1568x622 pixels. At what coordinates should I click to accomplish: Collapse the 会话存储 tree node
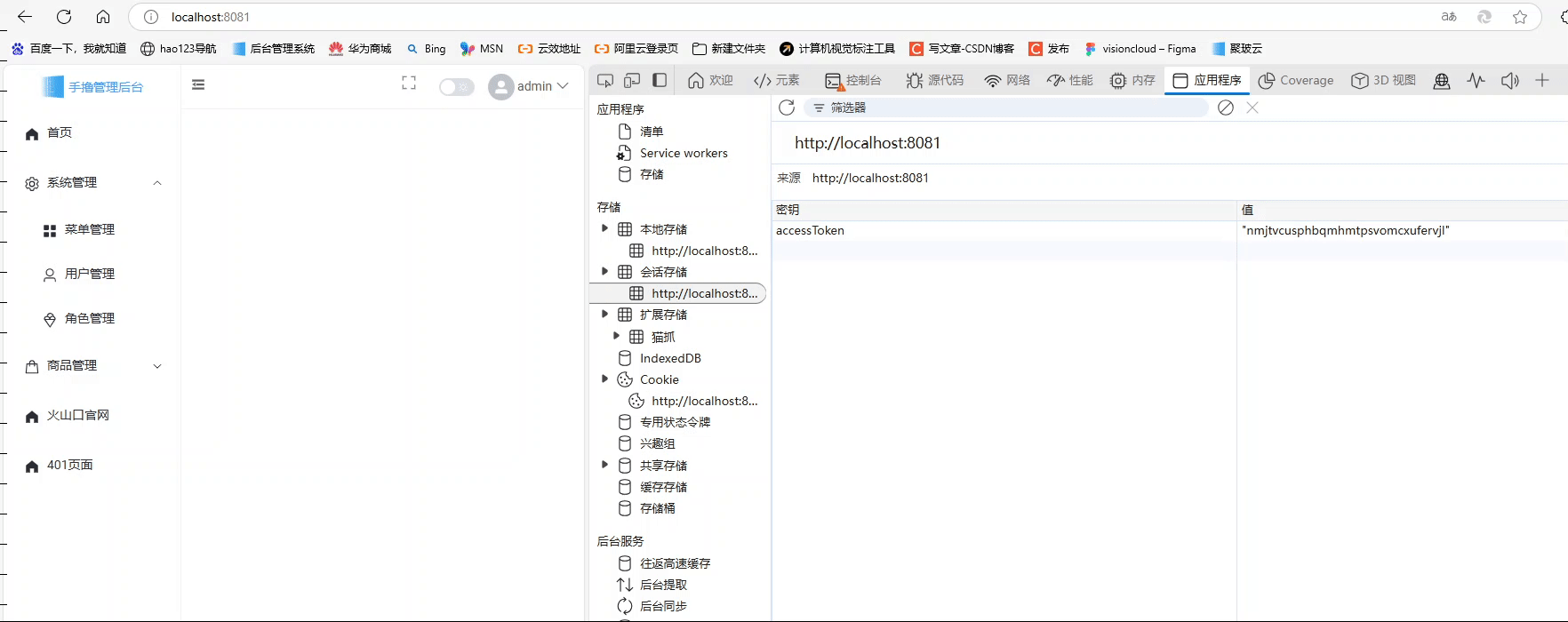tap(604, 271)
